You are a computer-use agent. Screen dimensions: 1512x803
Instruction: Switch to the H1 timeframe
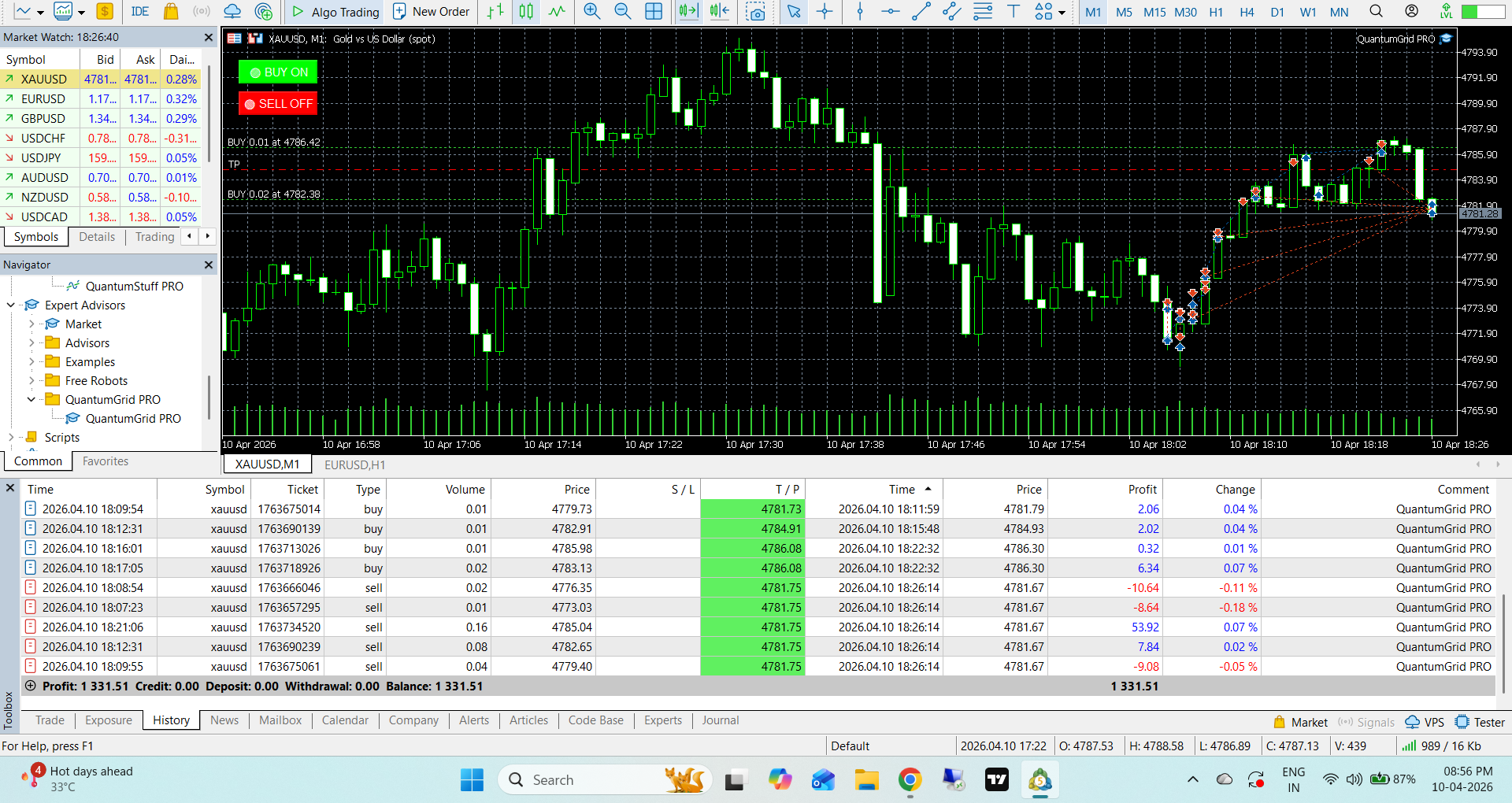(x=1216, y=12)
